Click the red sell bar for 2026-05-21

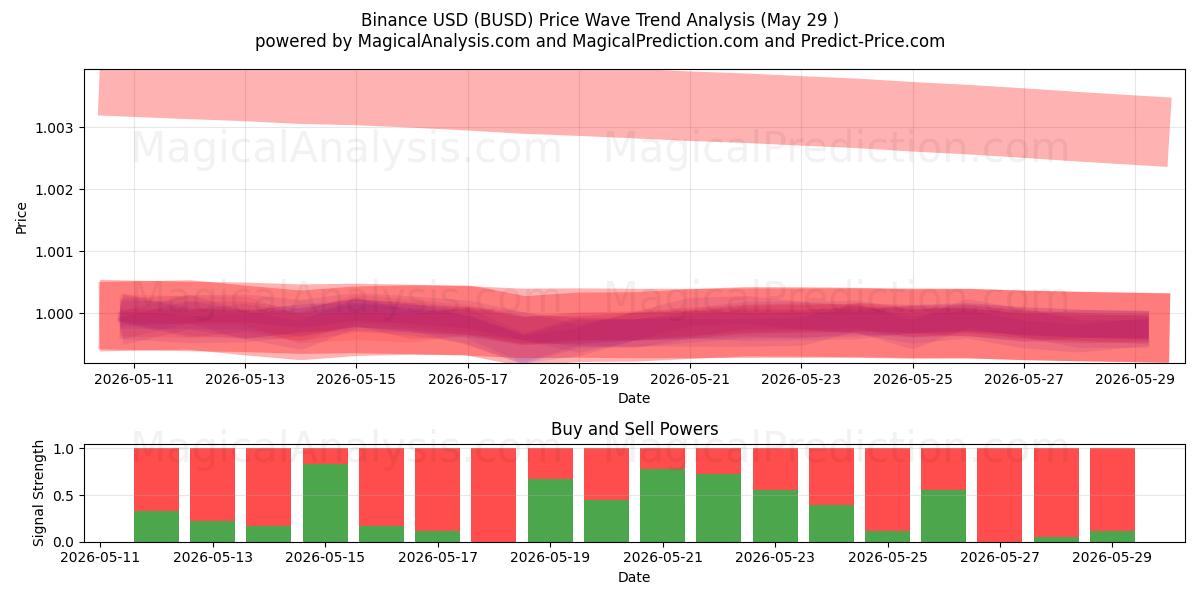pyautogui.click(x=662, y=459)
